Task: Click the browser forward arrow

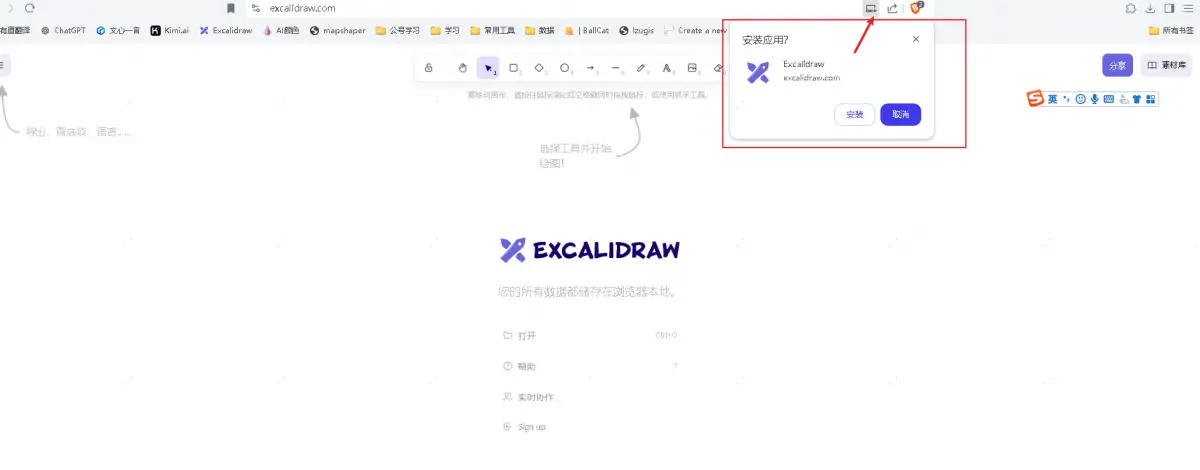Action: tap(11, 8)
